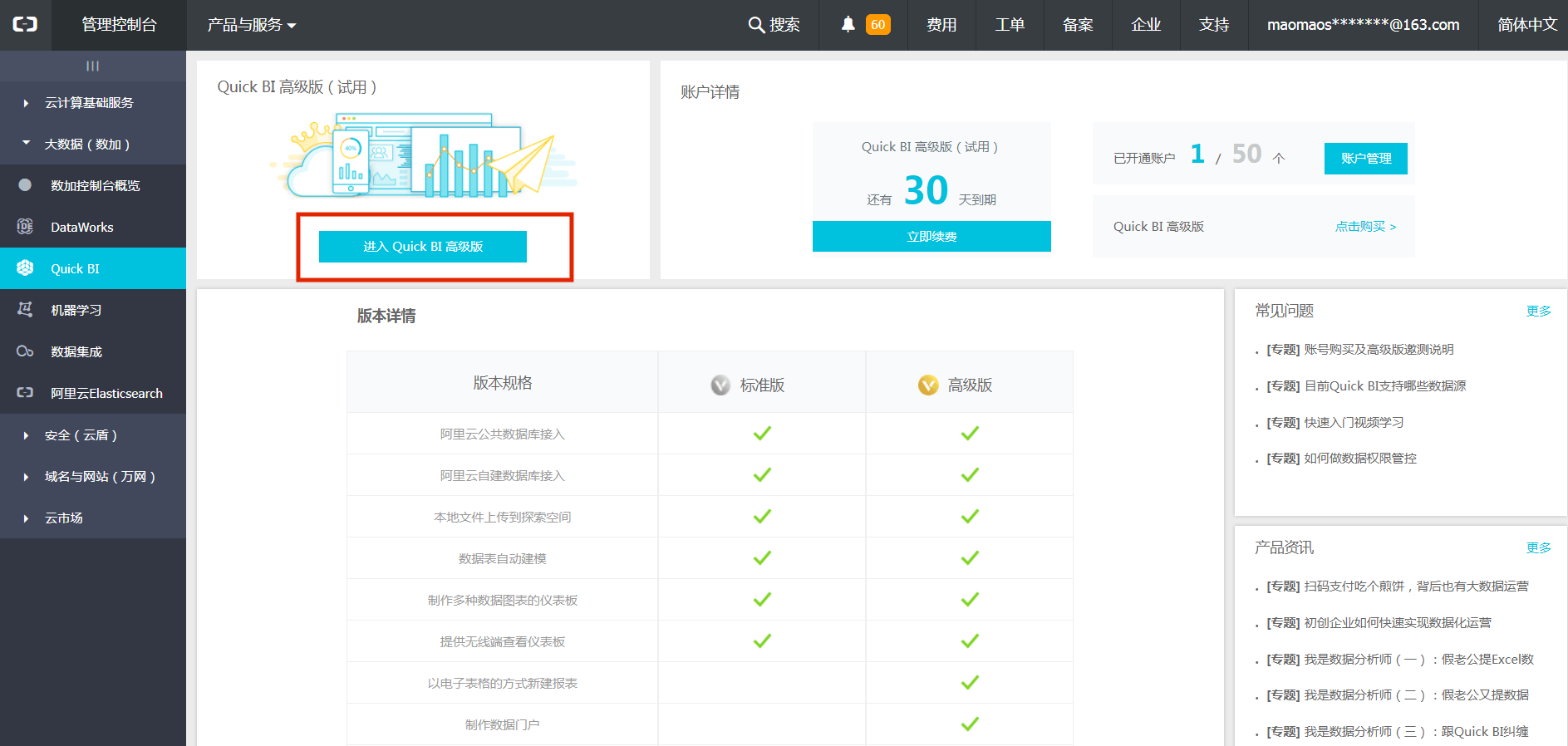
Task: Click the DataWorks sidebar icon
Action: click(x=25, y=226)
